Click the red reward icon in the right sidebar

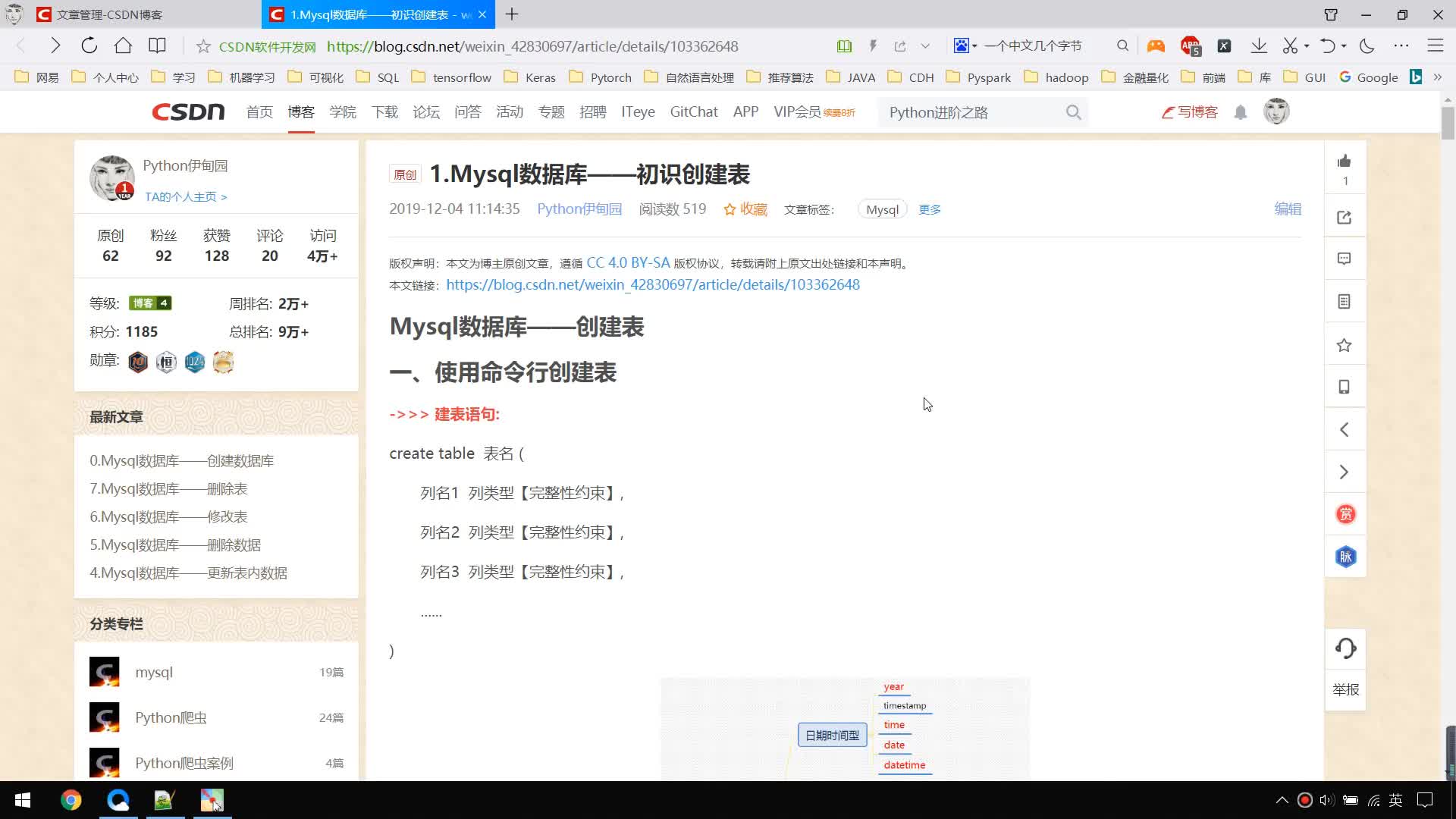1345,515
